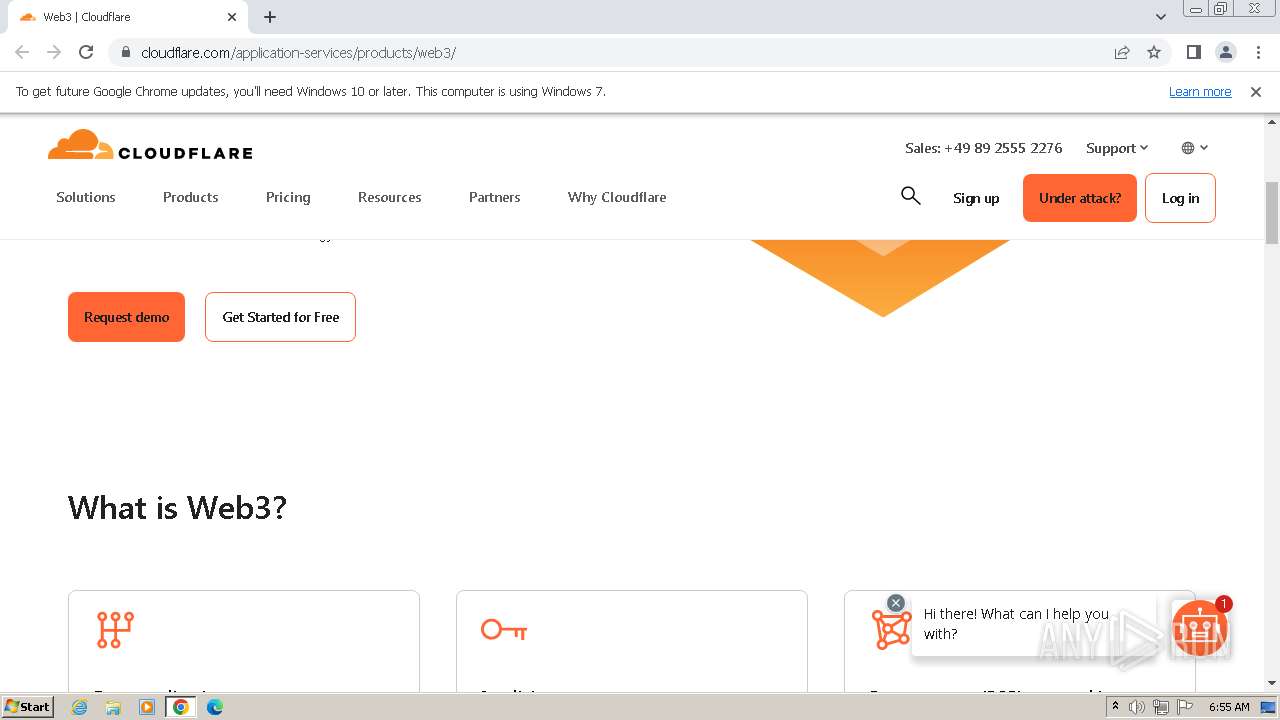Click the Chrome taskbar icon
The width and height of the screenshot is (1280, 720).
point(181,707)
